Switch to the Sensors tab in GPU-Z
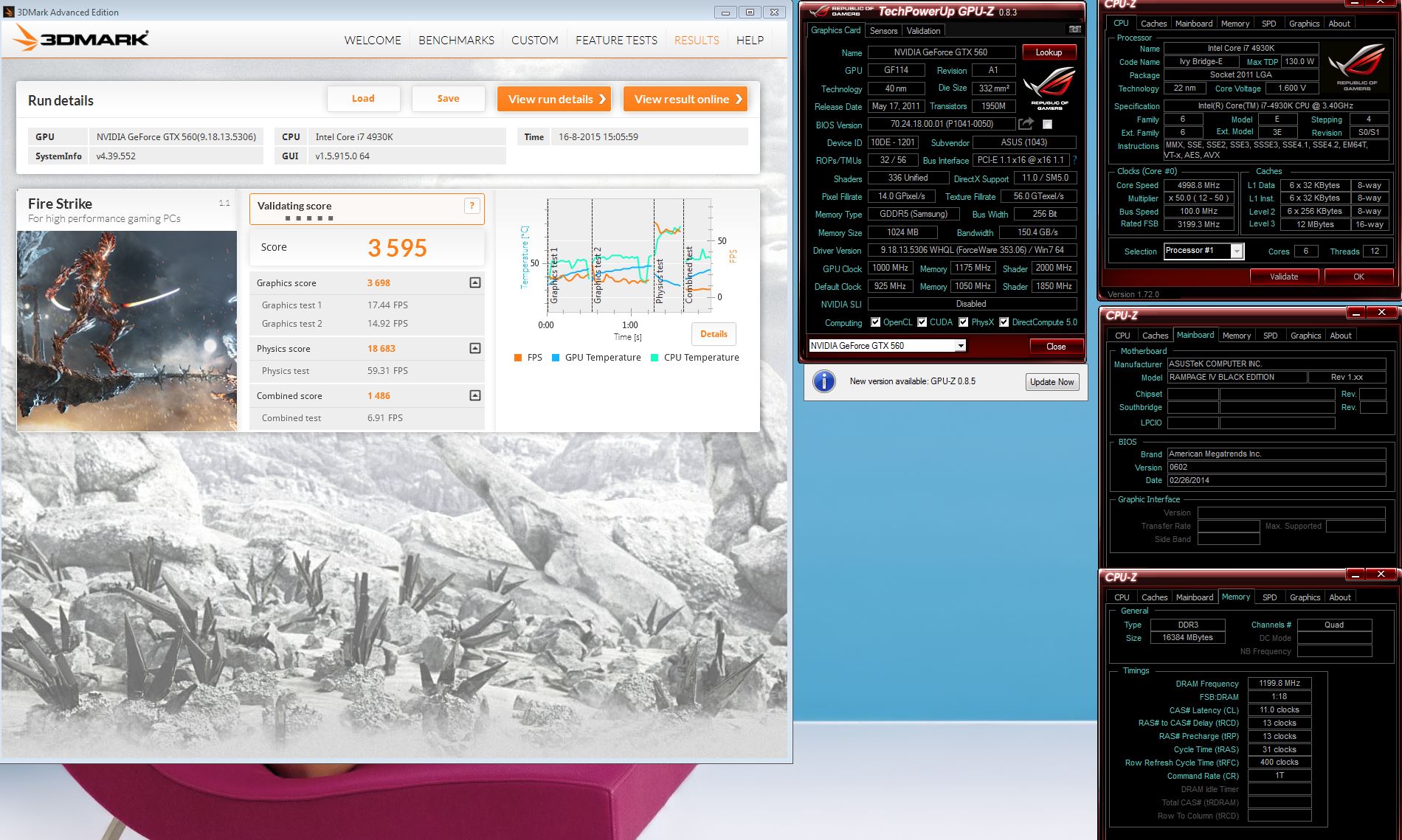The width and height of the screenshot is (1402, 840). pos(883,30)
